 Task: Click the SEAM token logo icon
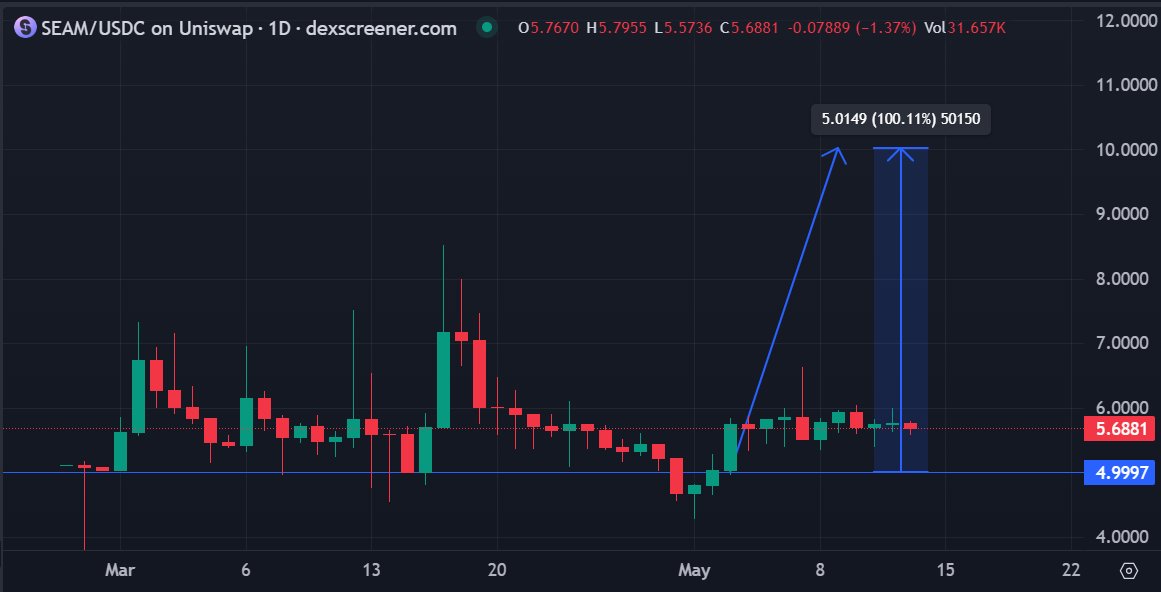pyautogui.click(x=25, y=28)
